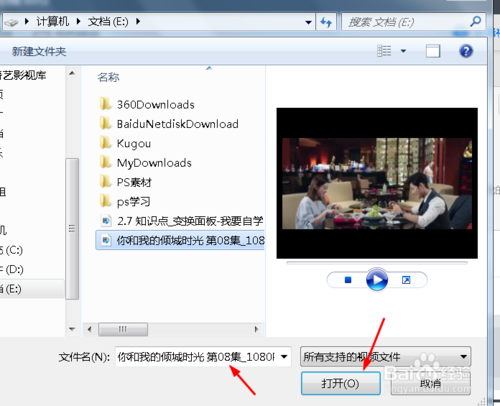Screen dimensions: 500x406
Task: Click the New Folder (新建文件夹) button
Action: [39, 51]
